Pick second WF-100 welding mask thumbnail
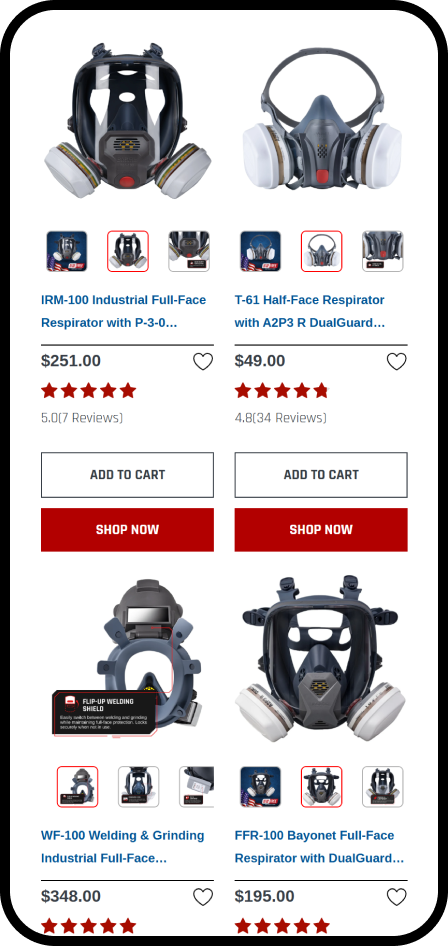The height and width of the screenshot is (946, 448). pos(139,787)
